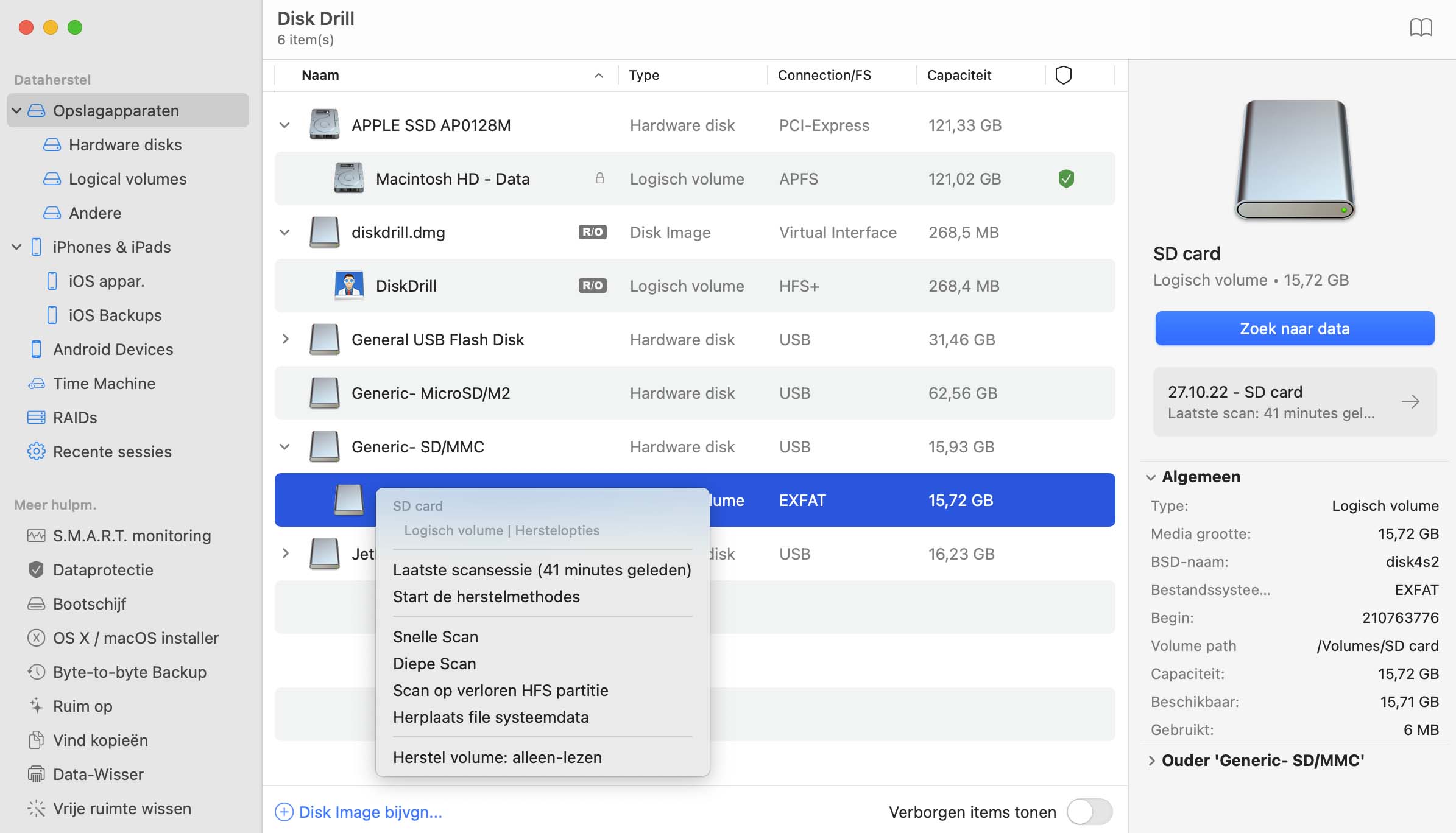Expand the General USB Flash Disk row
The width and height of the screenshot is (1456, 833).
[285, 339]
